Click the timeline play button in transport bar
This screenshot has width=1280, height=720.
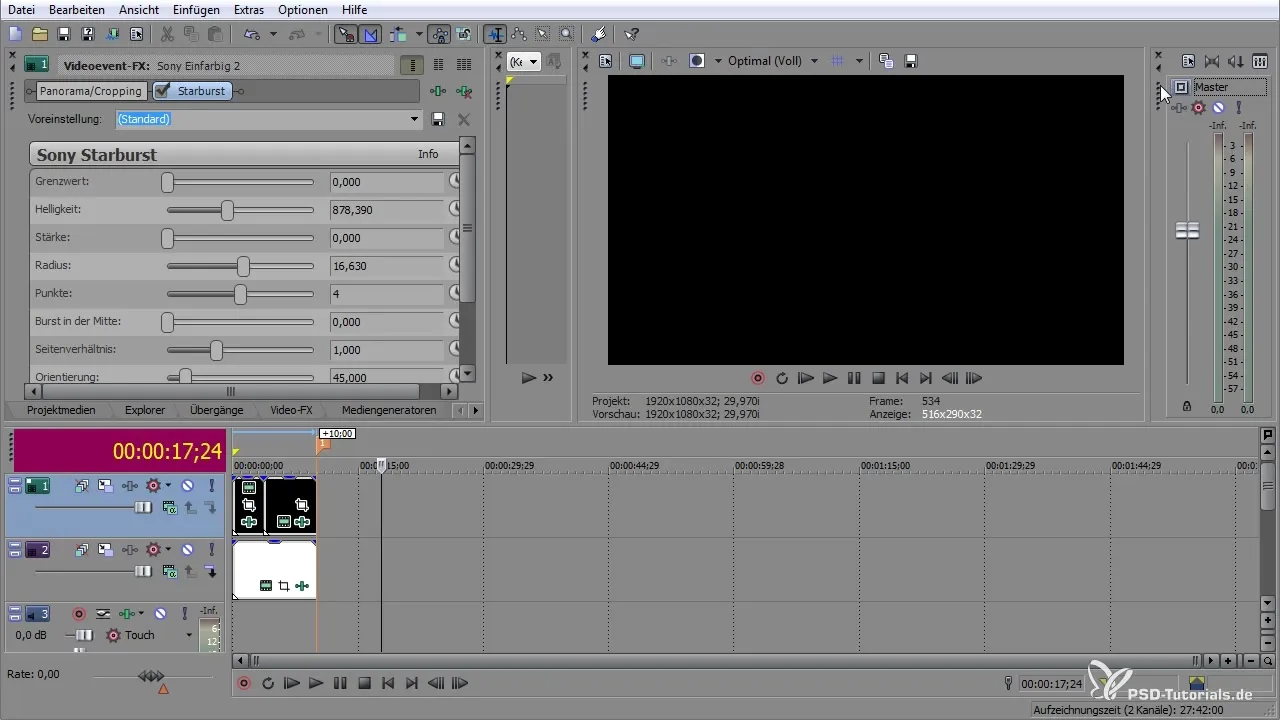click(x=316, y=684)
